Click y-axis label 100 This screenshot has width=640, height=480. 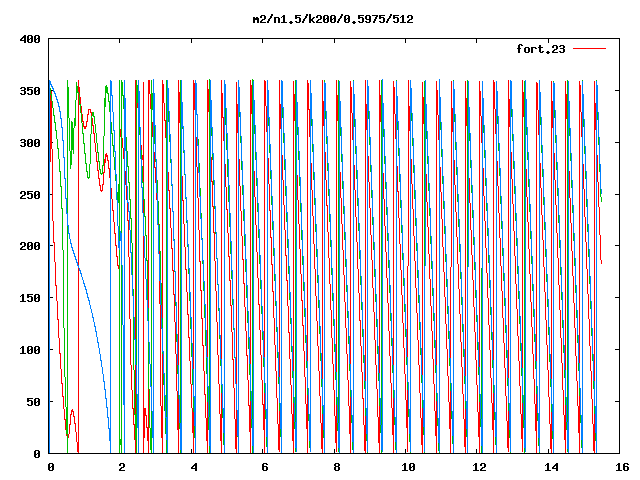click(x=30, y=350)
